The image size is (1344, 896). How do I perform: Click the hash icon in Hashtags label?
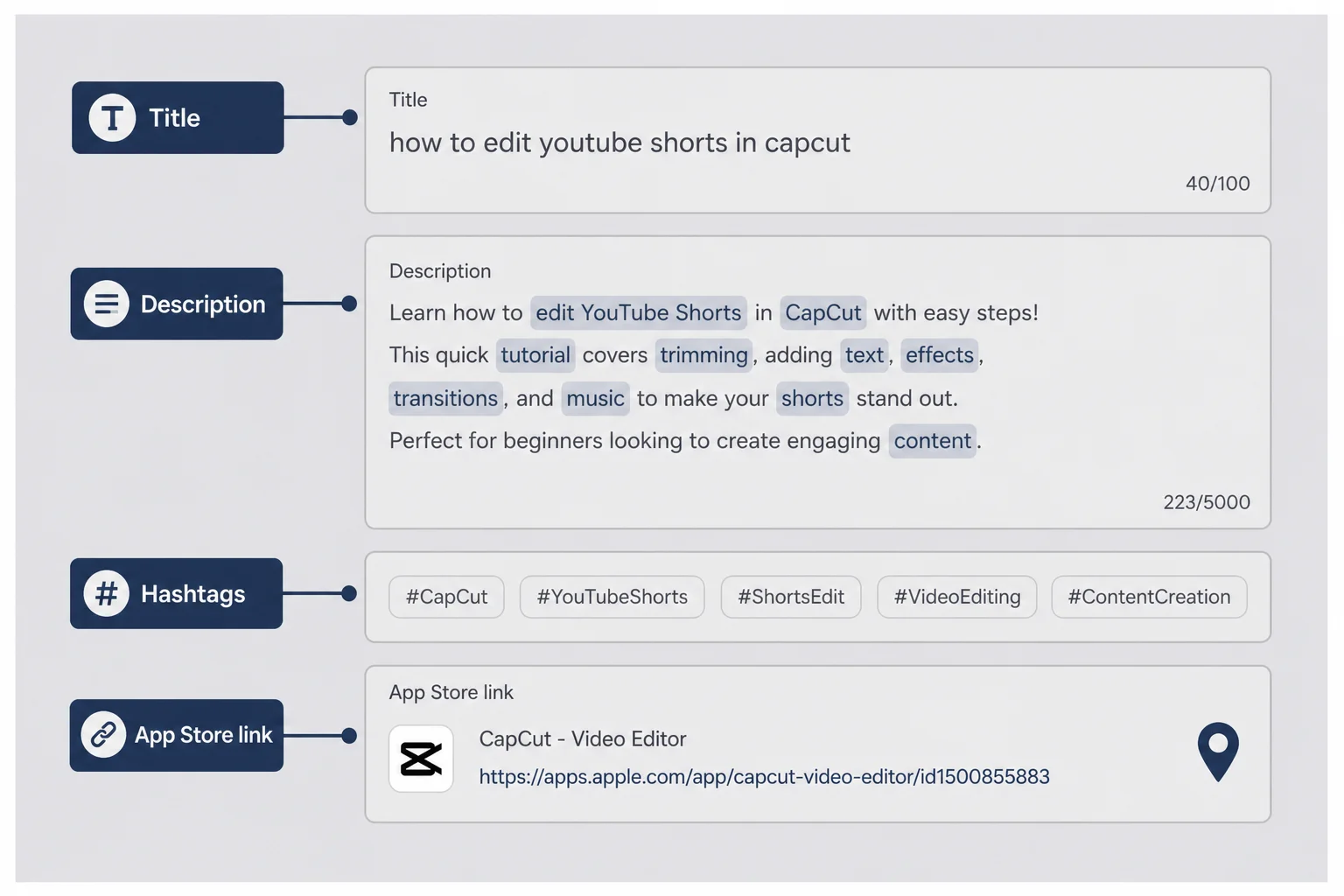pyautogui.click(x=106, y=593)
